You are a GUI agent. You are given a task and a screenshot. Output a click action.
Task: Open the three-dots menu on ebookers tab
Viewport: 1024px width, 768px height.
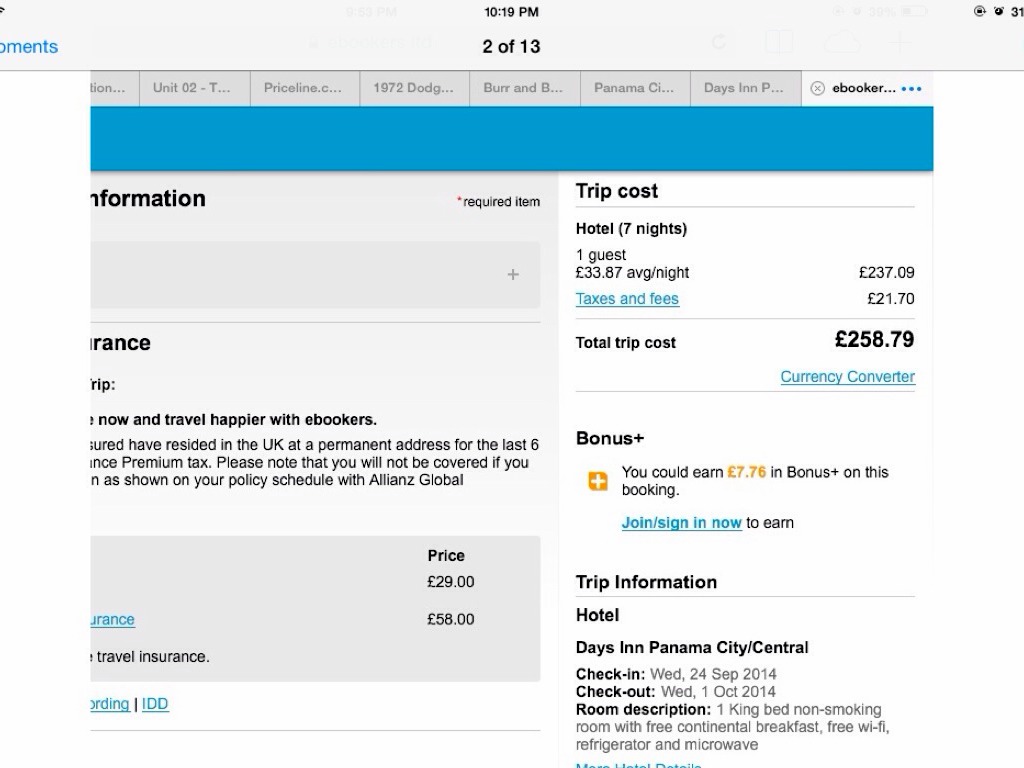click(910, 88)
